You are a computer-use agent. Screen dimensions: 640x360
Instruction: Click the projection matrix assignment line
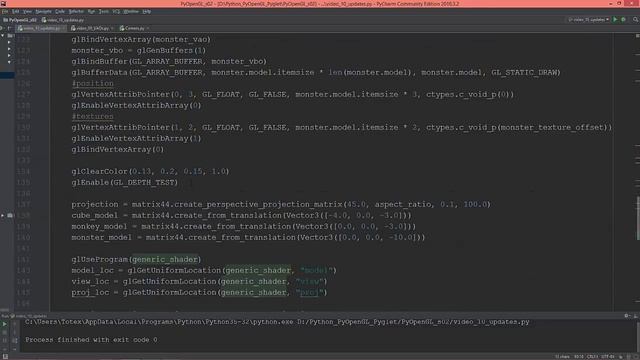click(281, 204)
